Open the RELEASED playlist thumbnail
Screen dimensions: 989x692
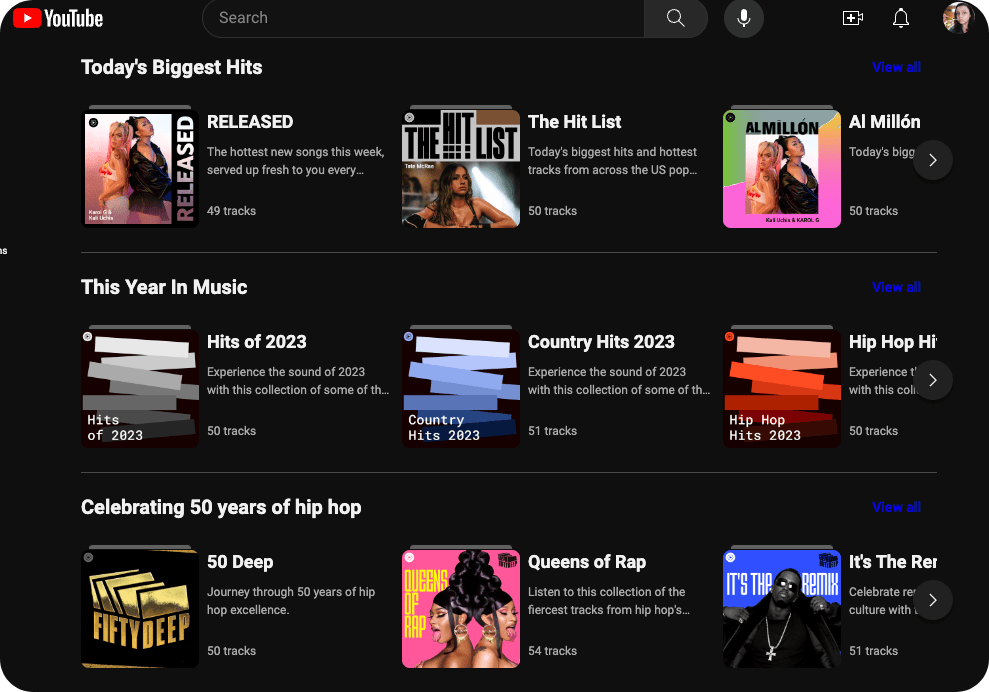[140, 168]
